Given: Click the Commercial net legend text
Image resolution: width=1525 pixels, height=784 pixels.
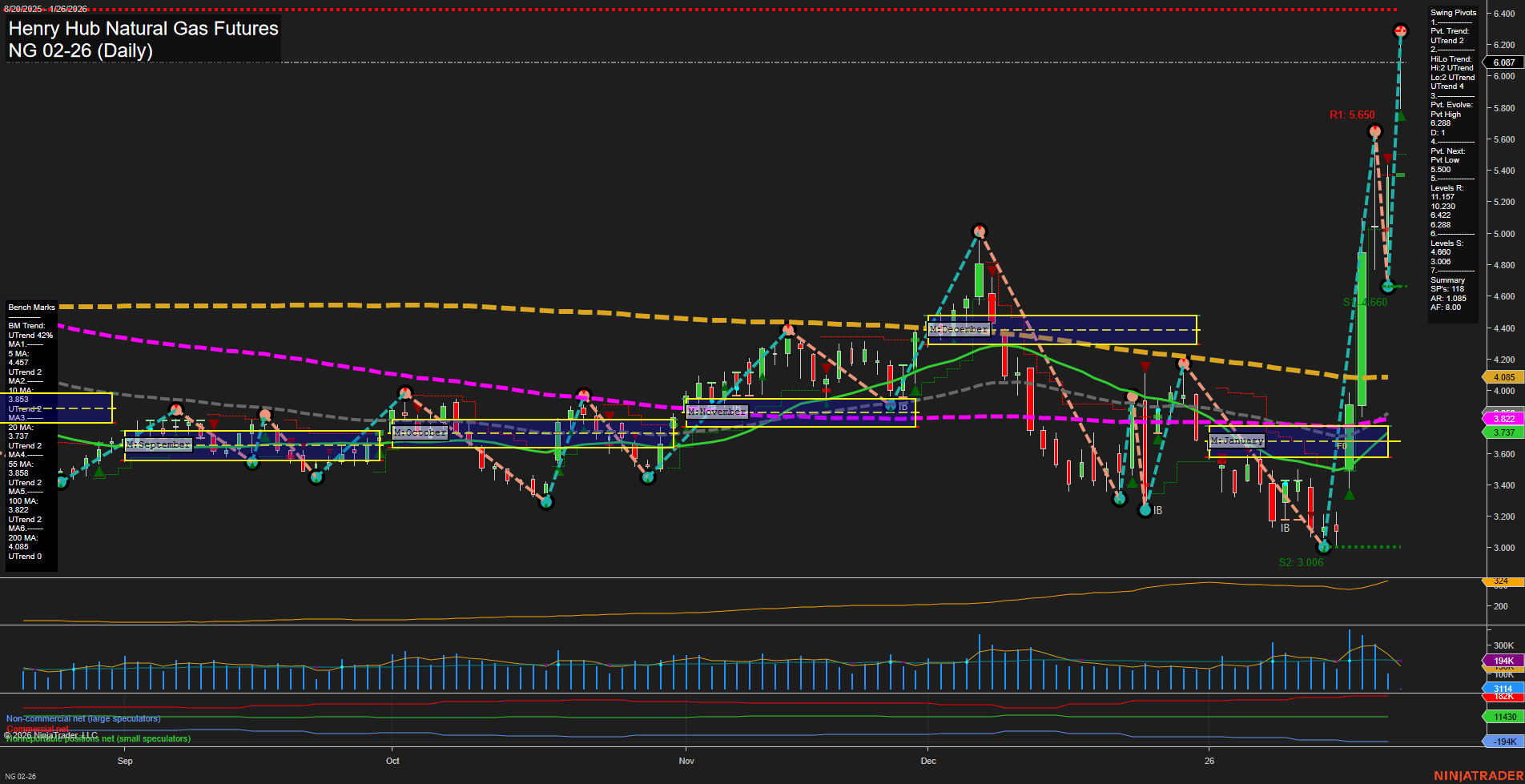Looking at the screenshot, I should pos(36,730).
